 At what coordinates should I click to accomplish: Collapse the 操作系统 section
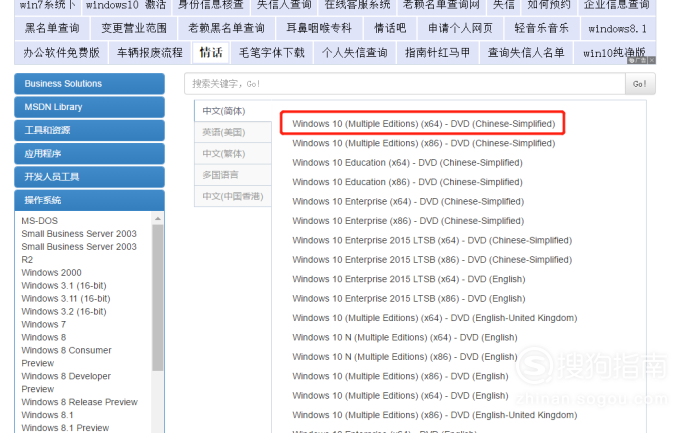90,200
